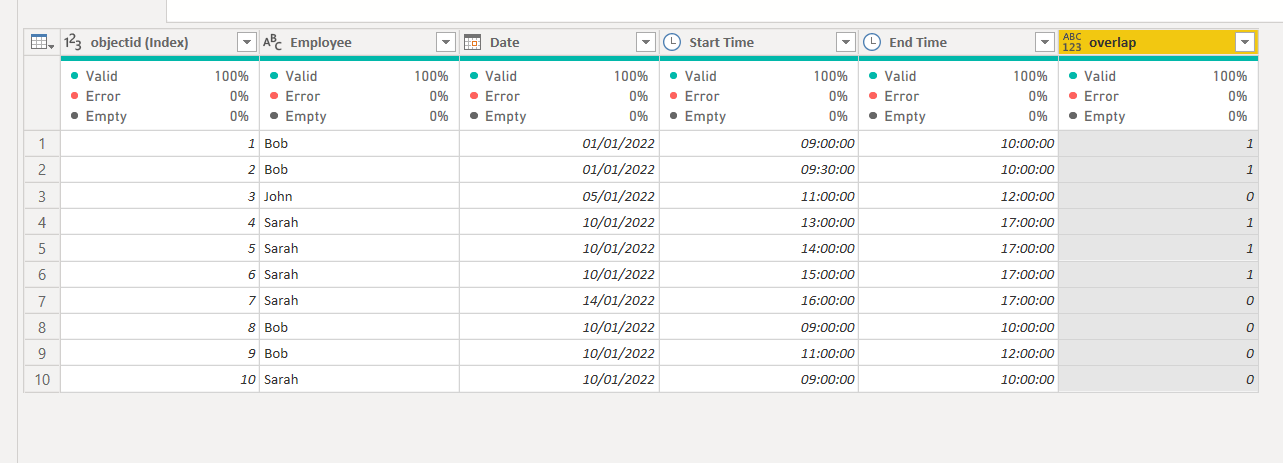
Task: Click overlap cell value 0 in row 3
Action: 1158,196
